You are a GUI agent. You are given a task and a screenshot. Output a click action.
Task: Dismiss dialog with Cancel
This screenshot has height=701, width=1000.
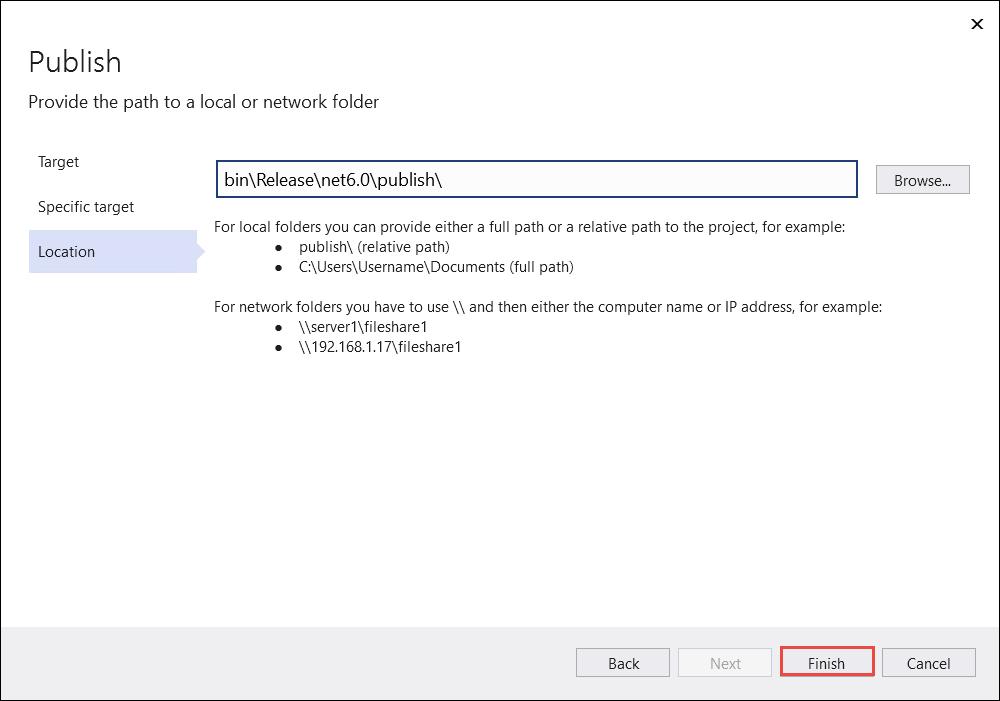coord(928,662)
